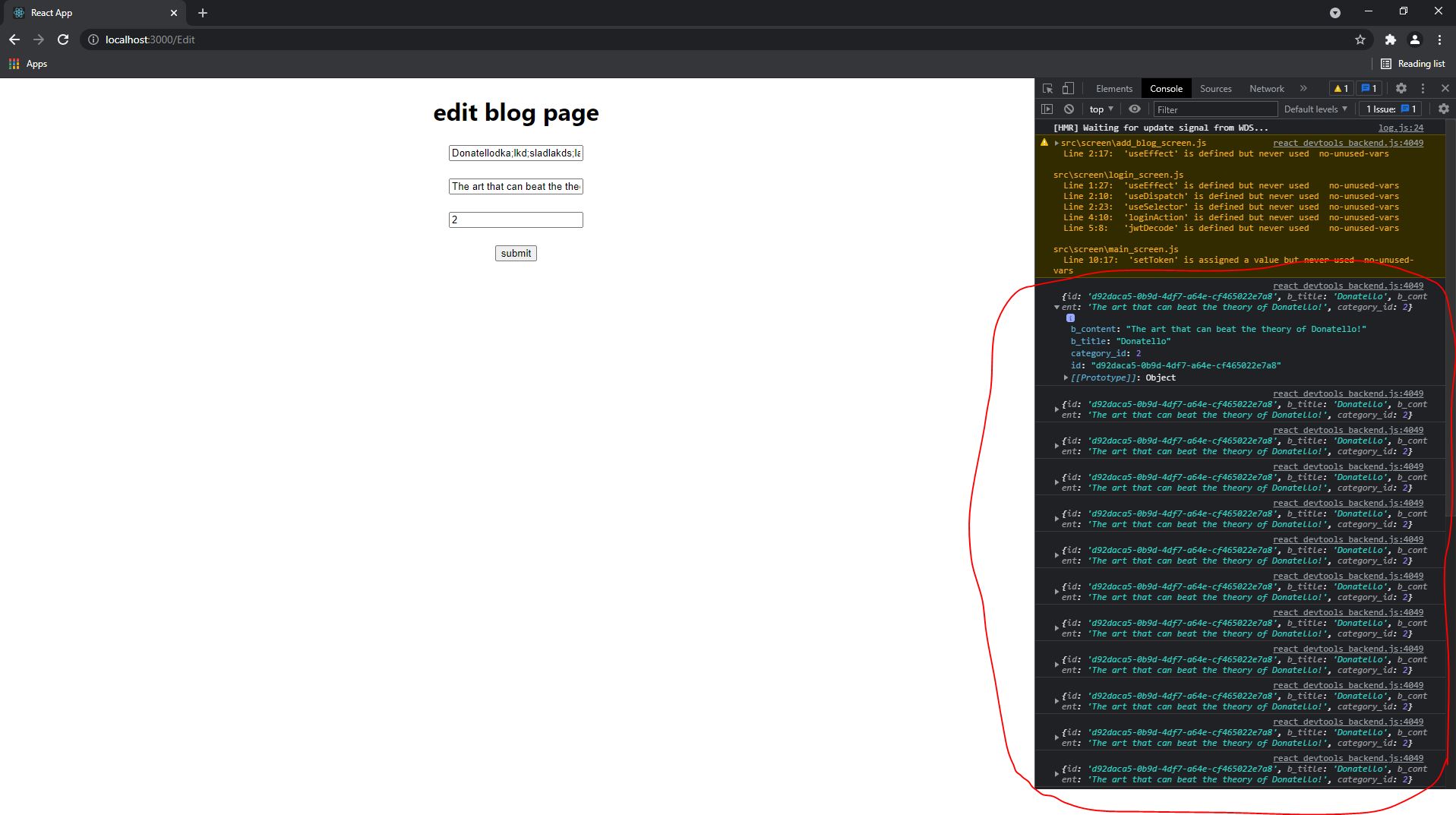Open the DevTools three-dot customize menu
The image size is (1456, 815).
point(1423,88)
